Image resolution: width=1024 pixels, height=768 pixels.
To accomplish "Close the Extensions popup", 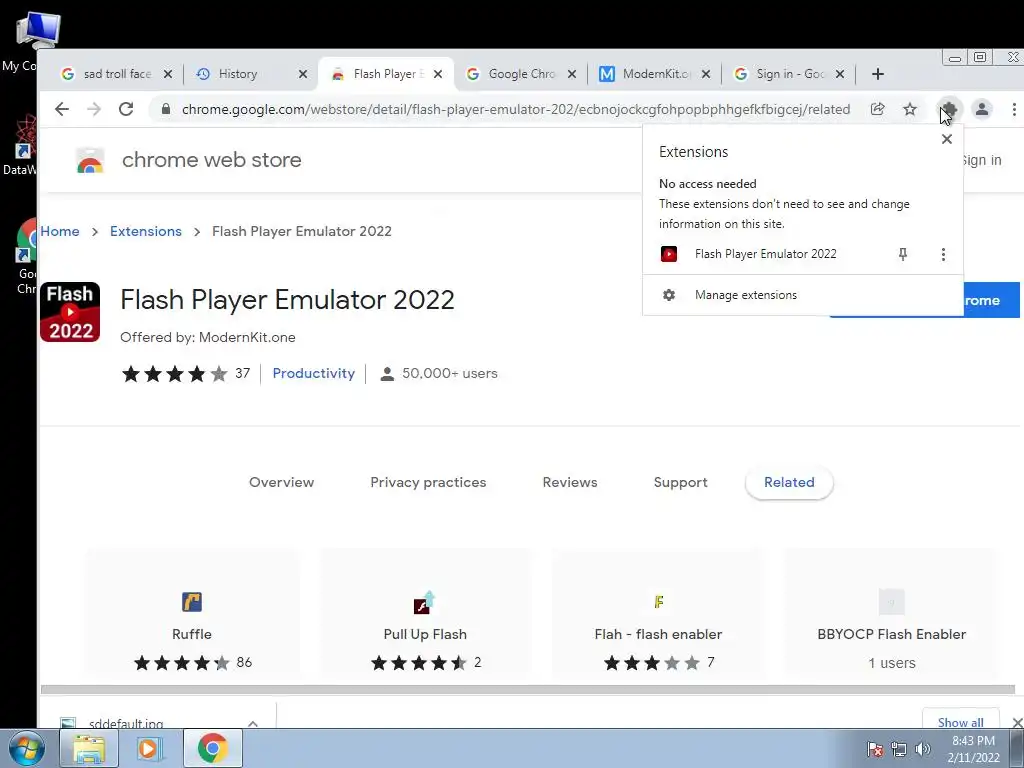I will pos(946,139).
